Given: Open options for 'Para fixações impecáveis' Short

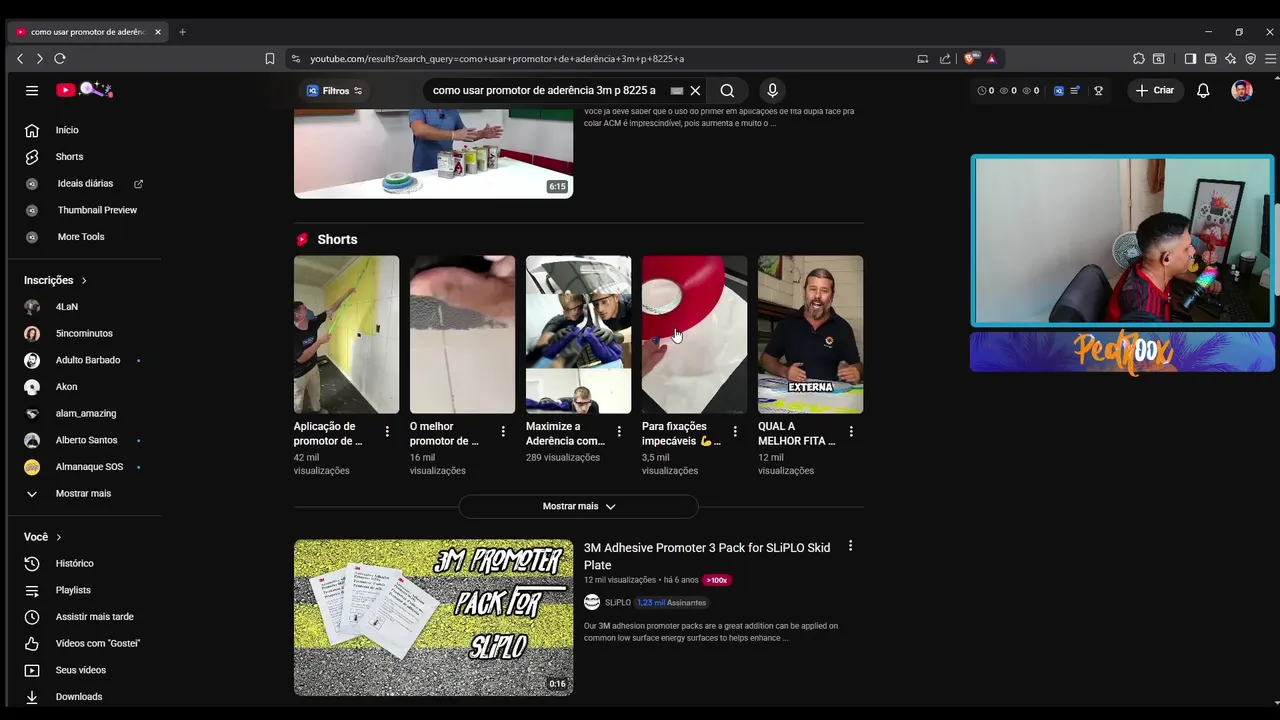Looking at the screenshot, I should point(735,432).
